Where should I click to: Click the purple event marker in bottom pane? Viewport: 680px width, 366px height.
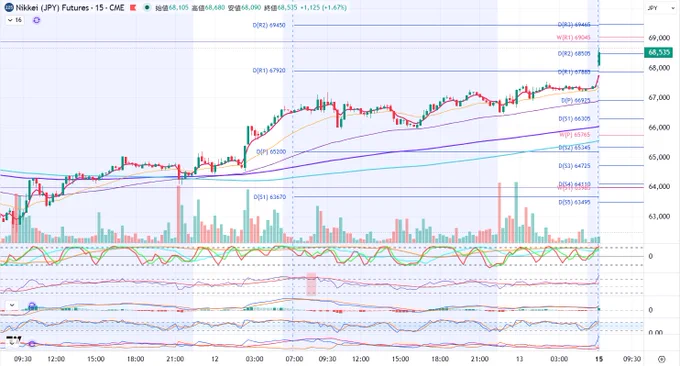tap(32, 344)
